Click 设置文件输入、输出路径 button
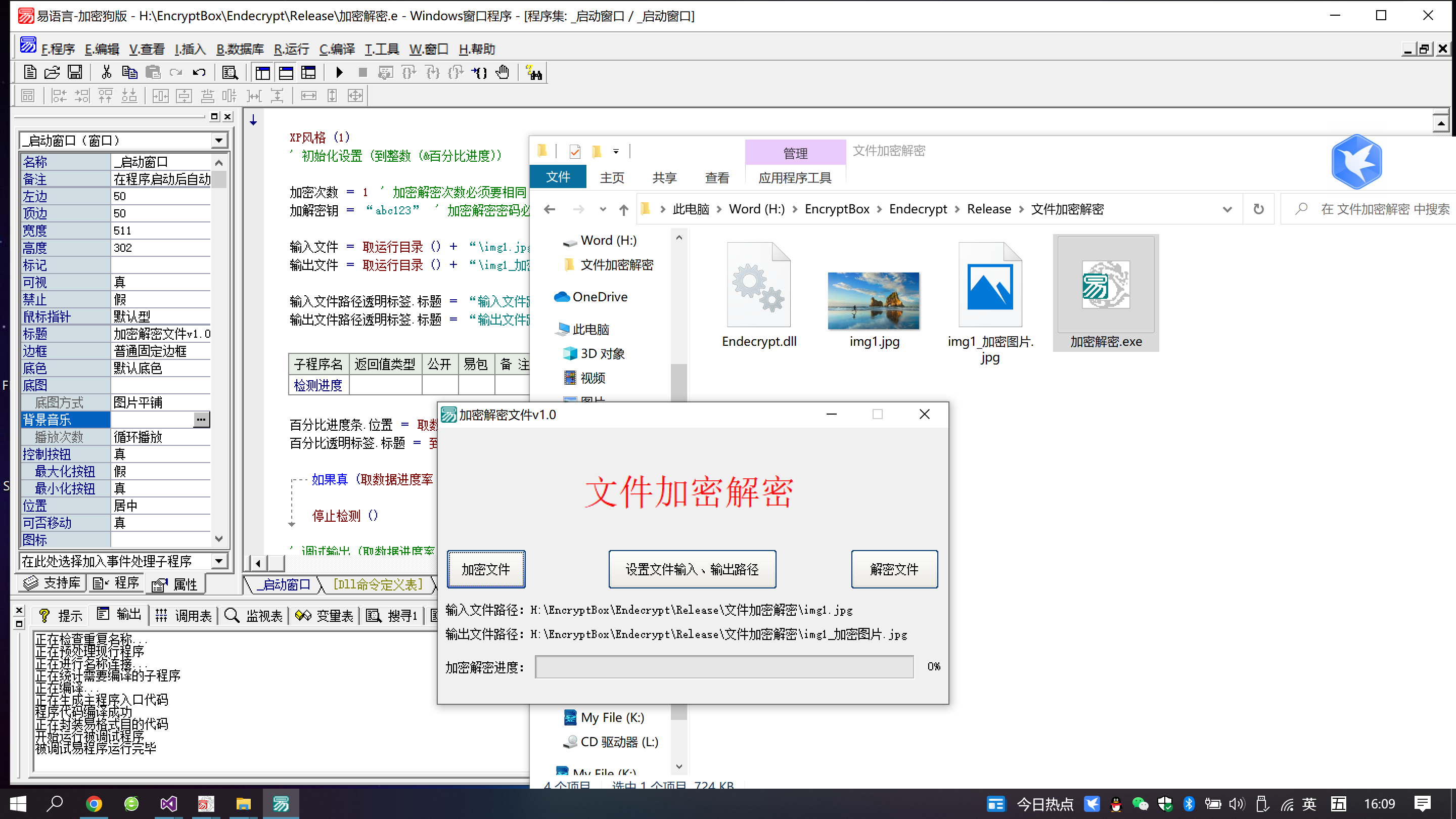 click(692, 569)
